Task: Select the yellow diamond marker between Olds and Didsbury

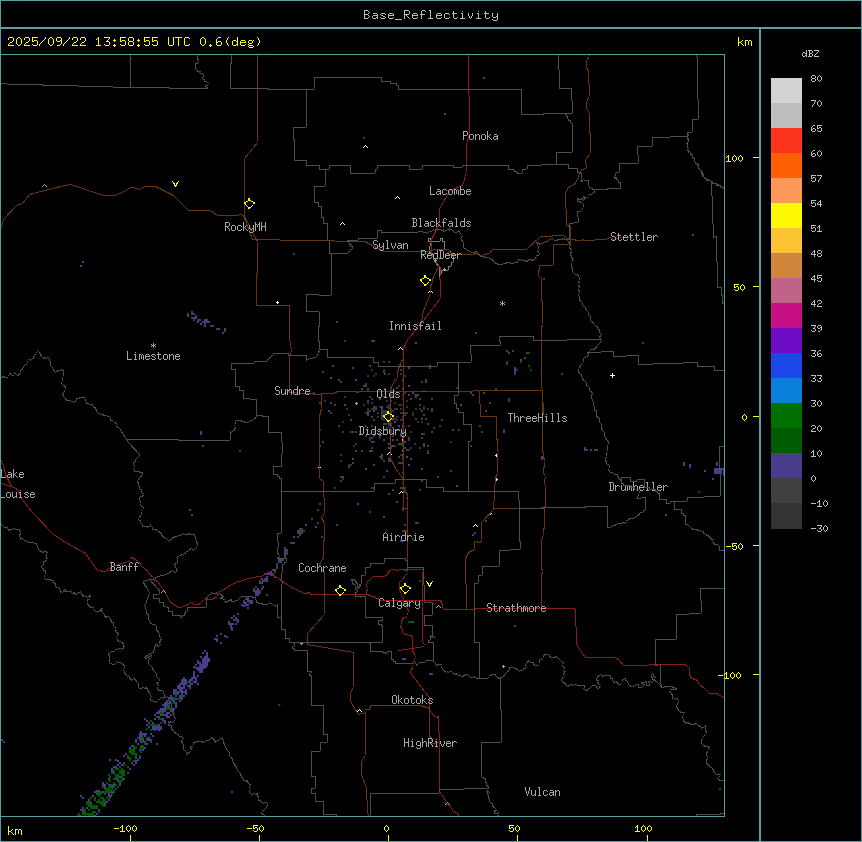Action: pos(389,416)
